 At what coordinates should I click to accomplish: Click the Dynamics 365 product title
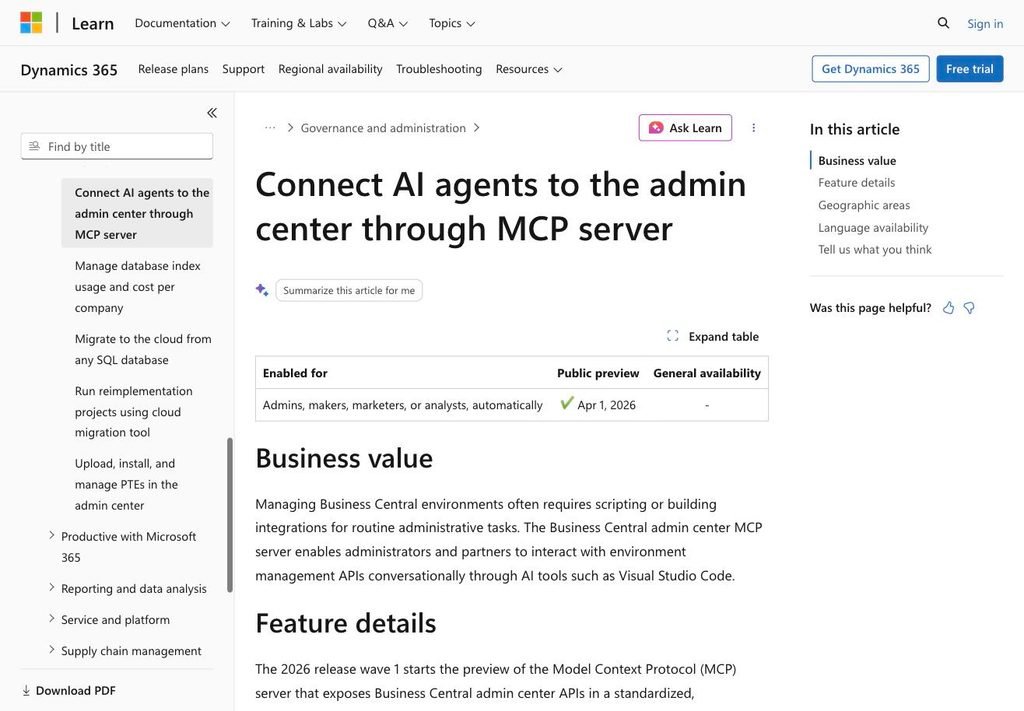click(x=69, y=70)
